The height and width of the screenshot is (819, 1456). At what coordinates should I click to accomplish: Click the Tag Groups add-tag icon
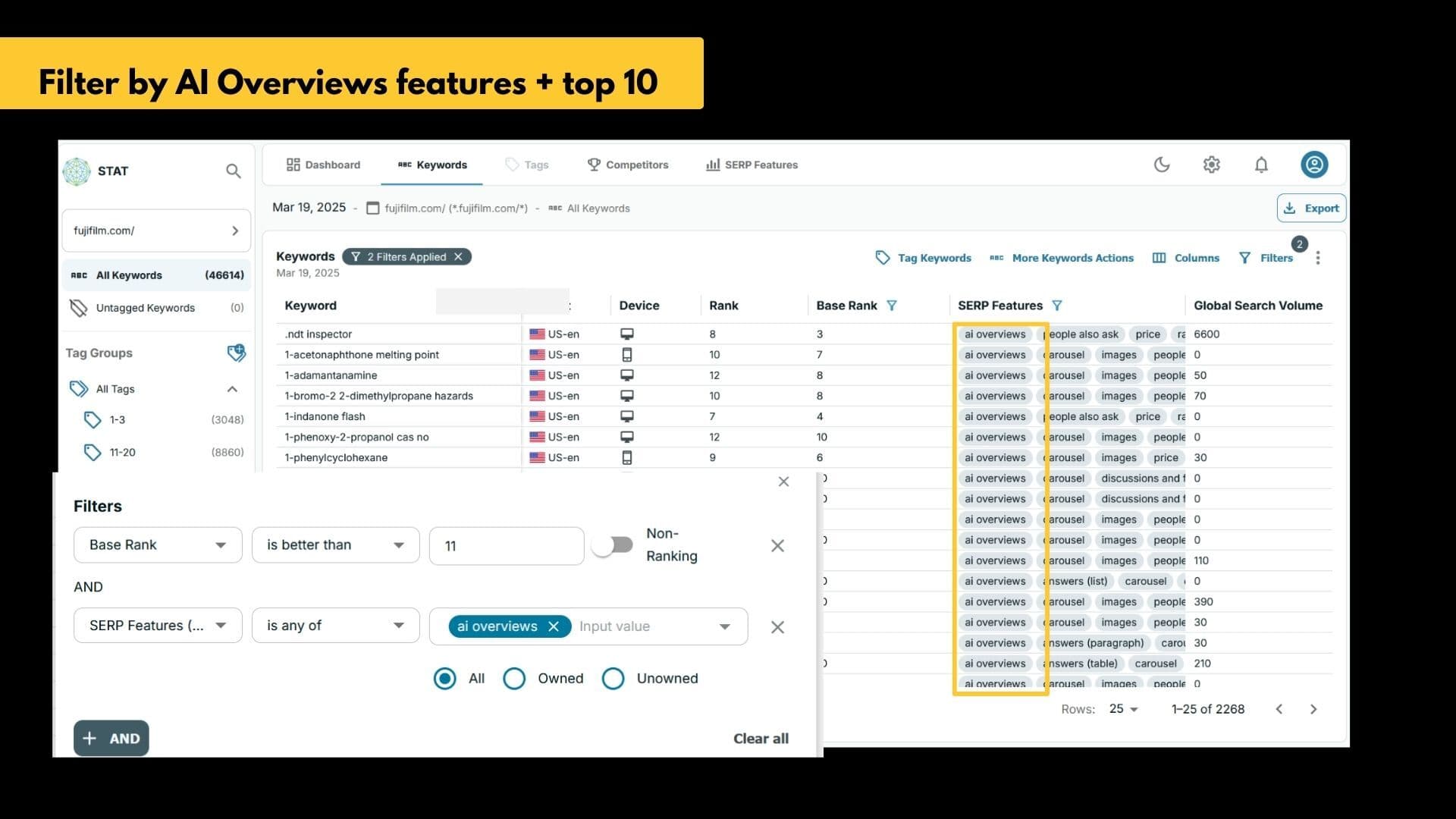[x=236, y=353]
